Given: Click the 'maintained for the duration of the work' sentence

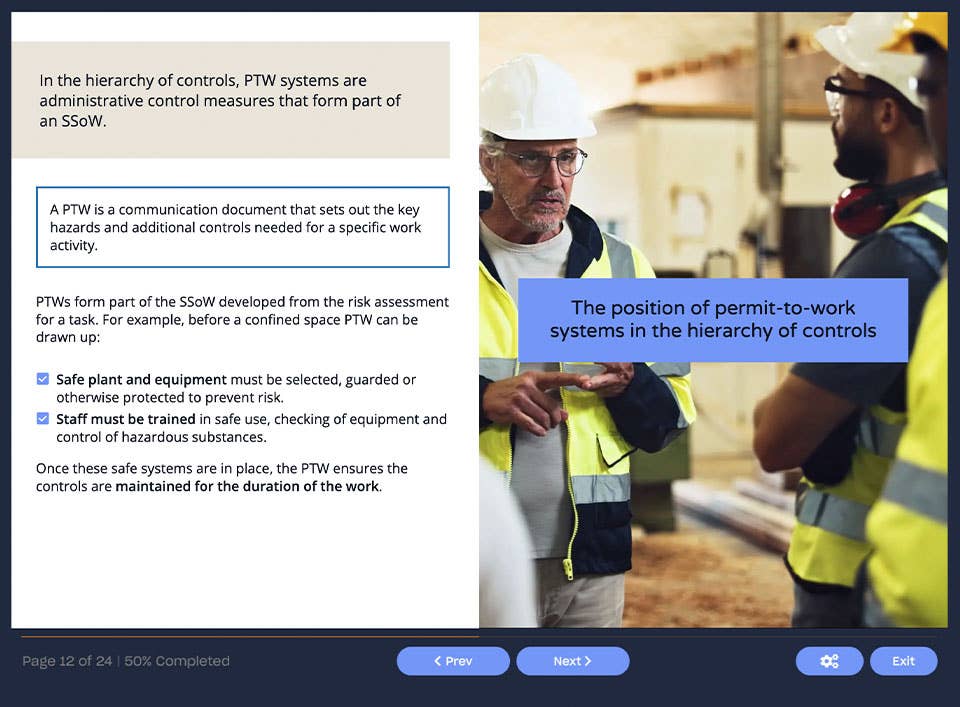Looking at the screenshot, I should click(x=222, y=477).
